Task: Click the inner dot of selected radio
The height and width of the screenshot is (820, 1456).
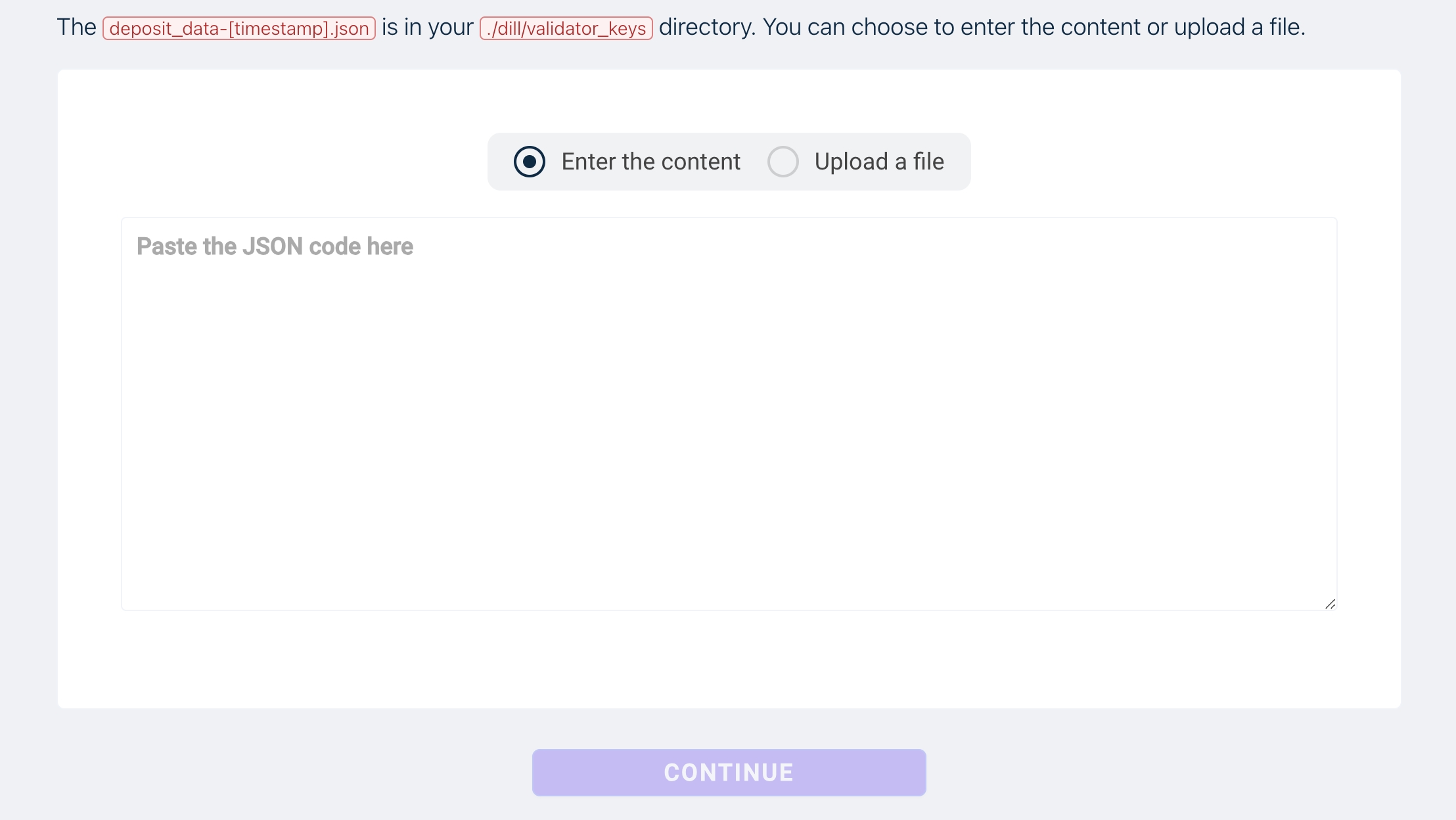Action: (x=530, y=162)
